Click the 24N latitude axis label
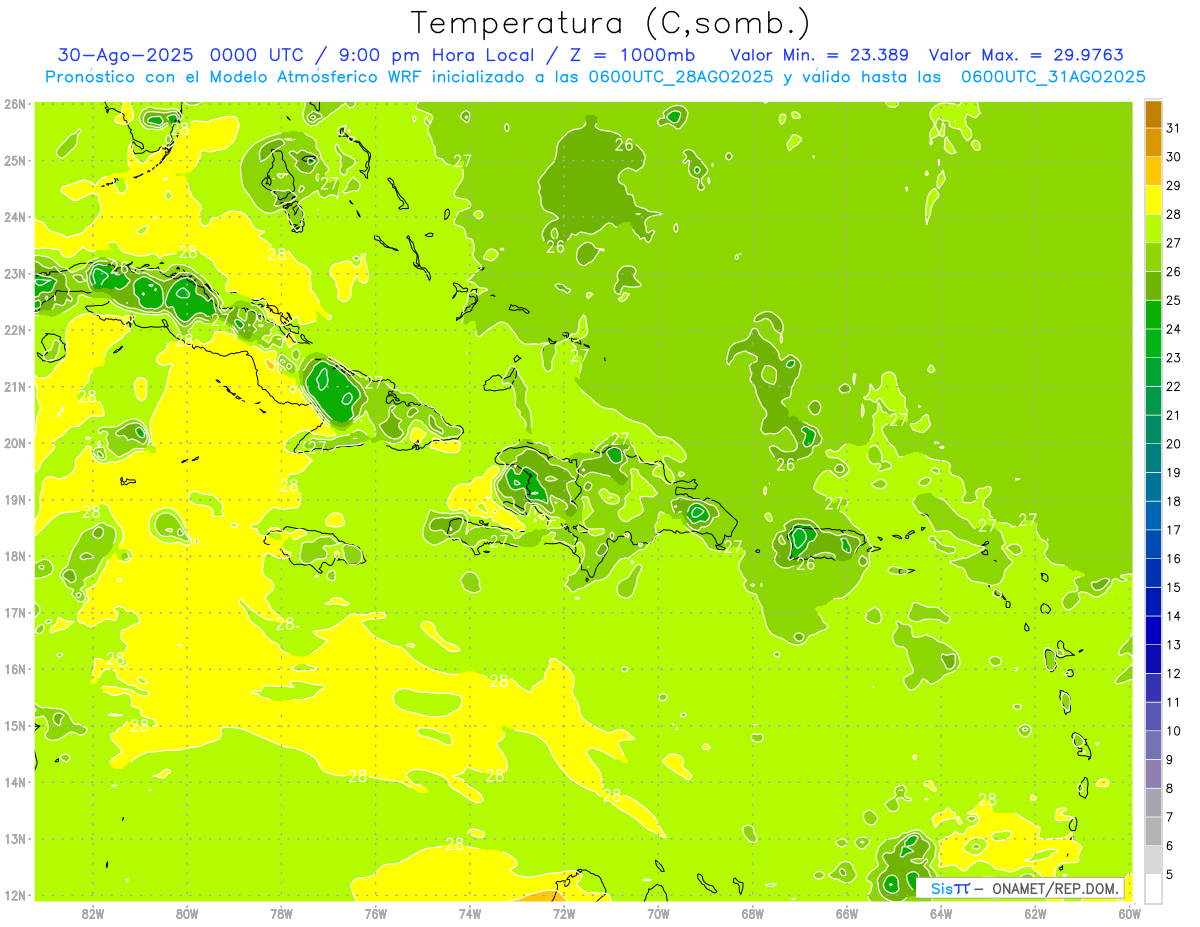The image size is (1200, 927). 14,217
